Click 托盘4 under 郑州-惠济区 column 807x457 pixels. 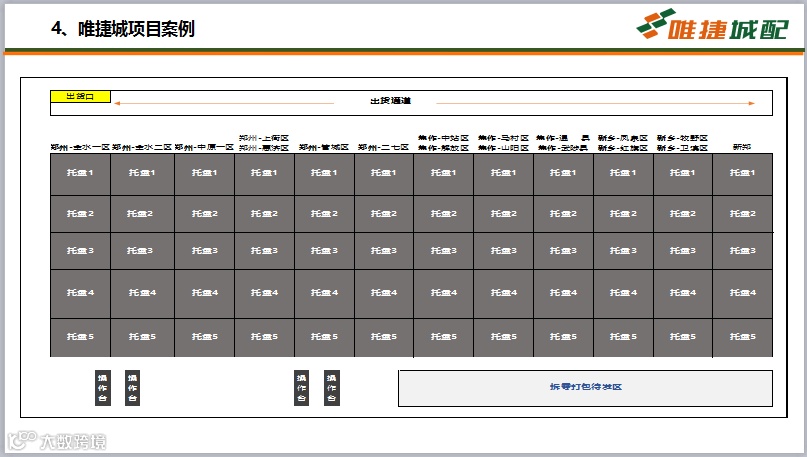(x=264, y=293)
